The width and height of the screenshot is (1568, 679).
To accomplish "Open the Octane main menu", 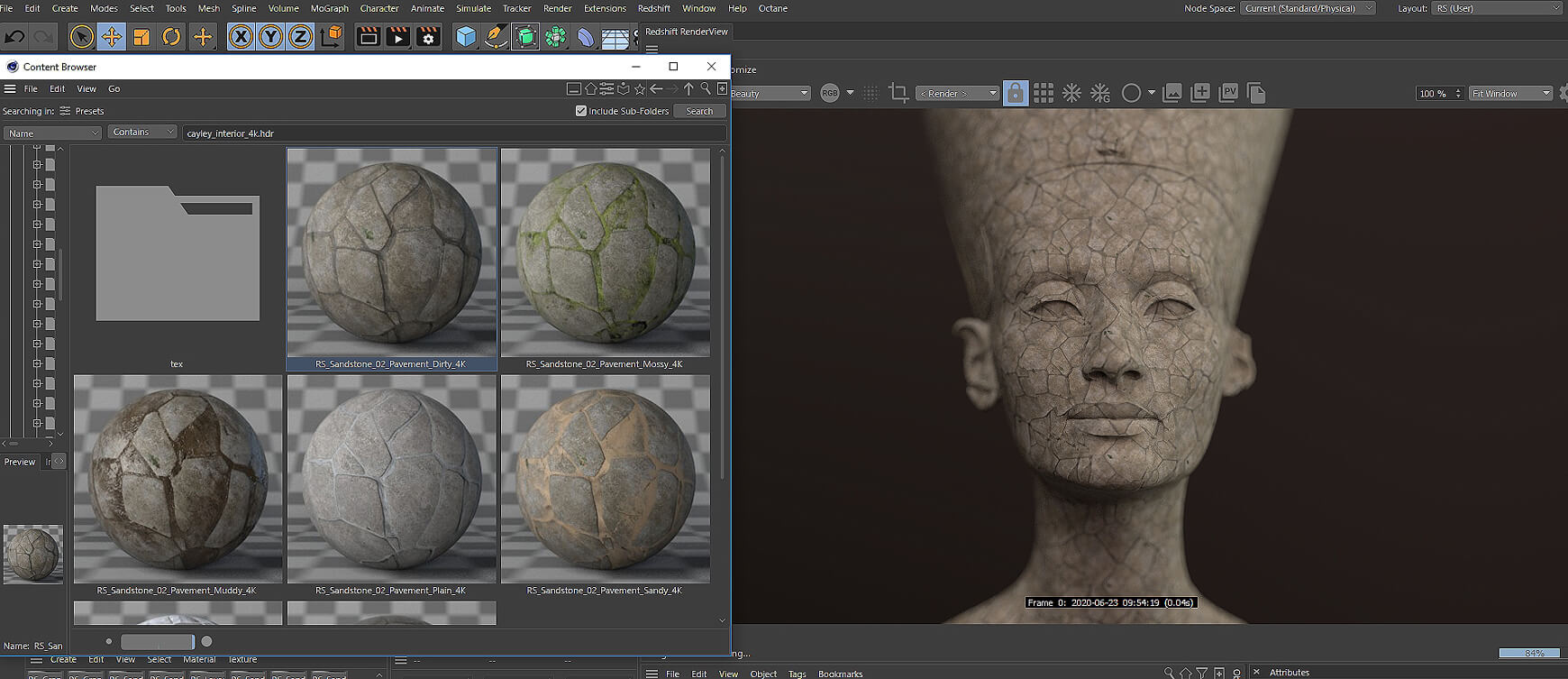I will (772, 8).
